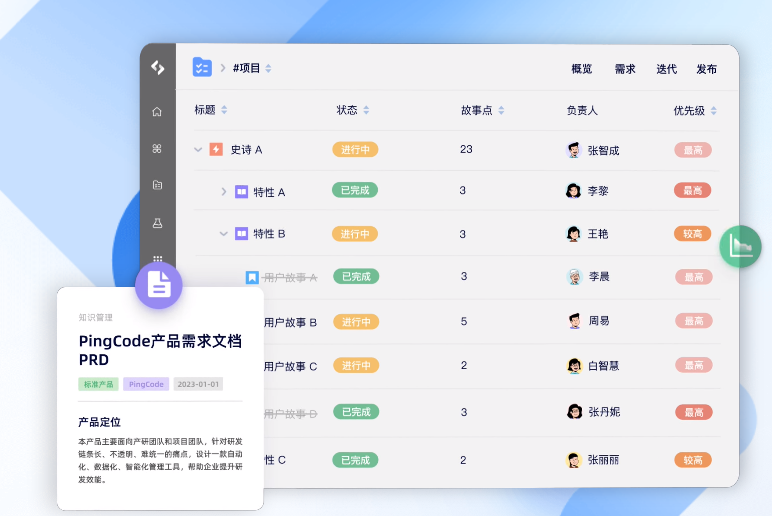
Task: Sort by the 状态 column arrows
Action: (366, 110)
